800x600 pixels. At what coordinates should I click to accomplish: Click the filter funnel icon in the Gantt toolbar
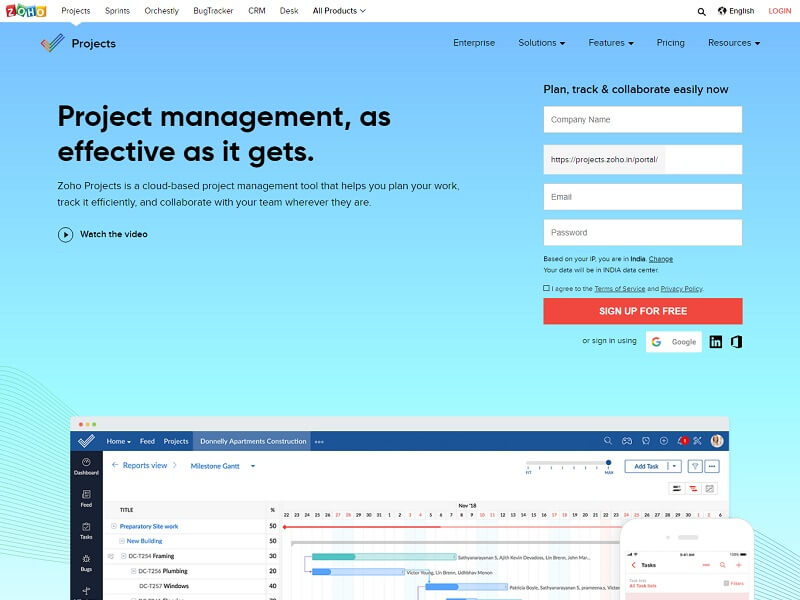click(695, 466)
